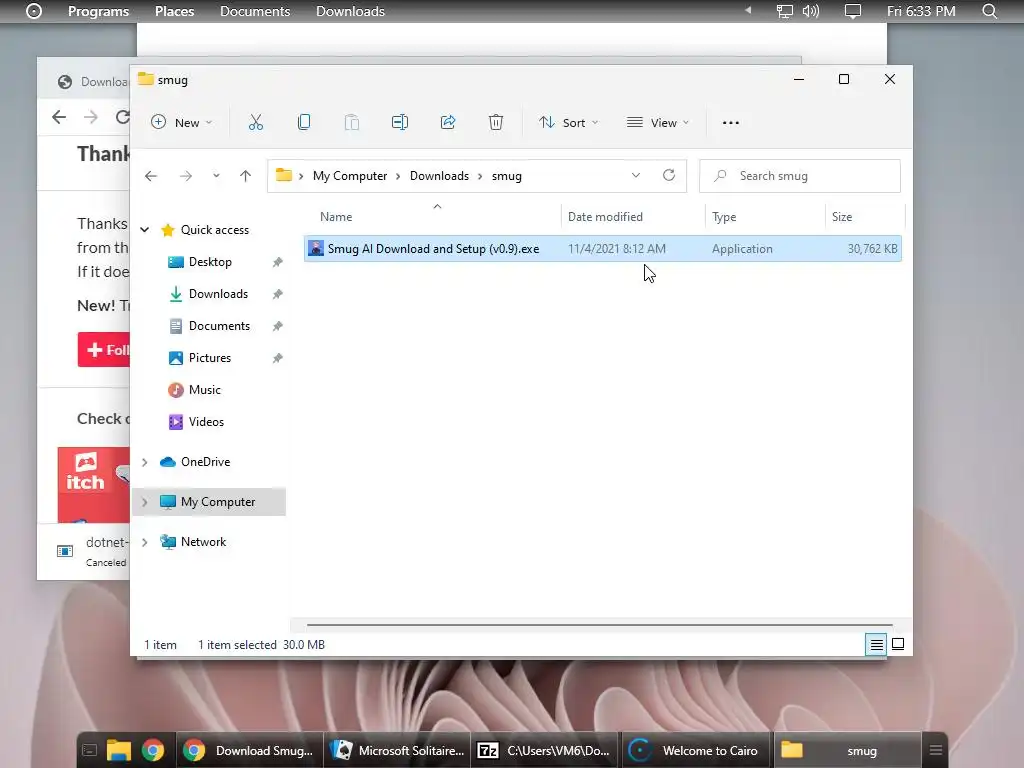The width and height of the screenshot is (1024, 768).
Task: Open the View dropdown menu
Action: point(658,122)
